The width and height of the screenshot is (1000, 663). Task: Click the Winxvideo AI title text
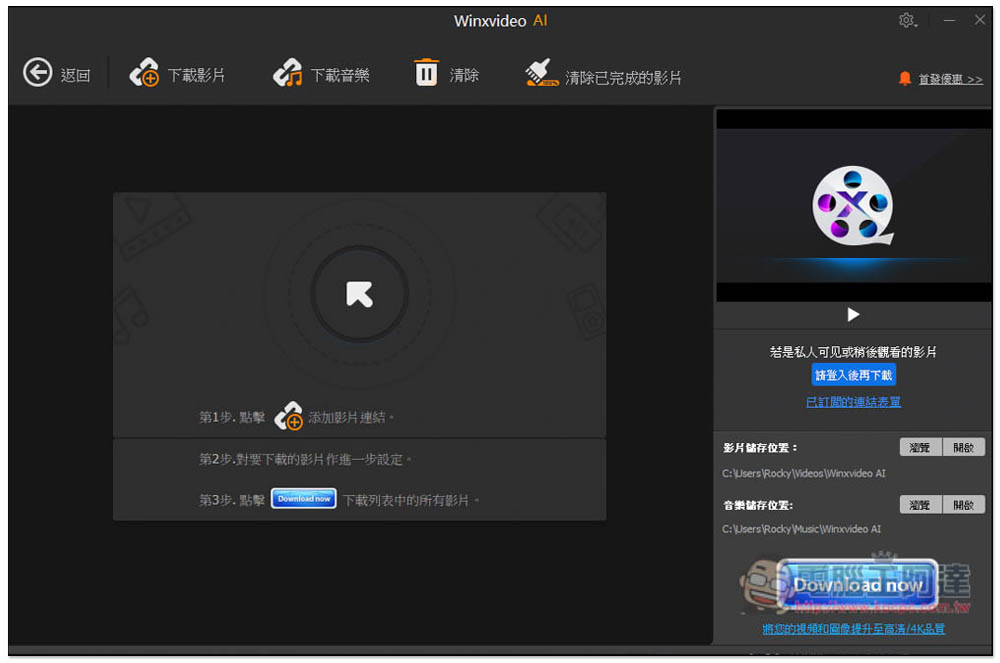pyautogui.click(x=501, y=21)
